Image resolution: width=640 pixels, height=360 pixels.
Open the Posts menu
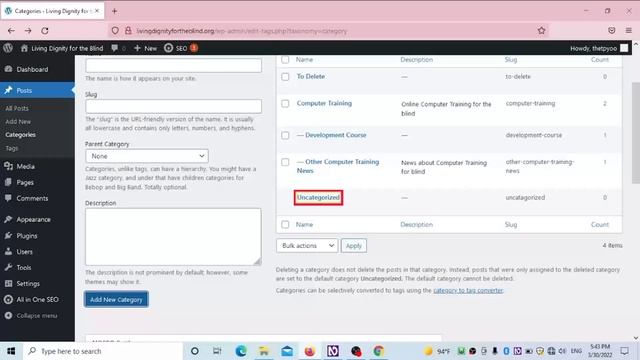tap(24, 90)
